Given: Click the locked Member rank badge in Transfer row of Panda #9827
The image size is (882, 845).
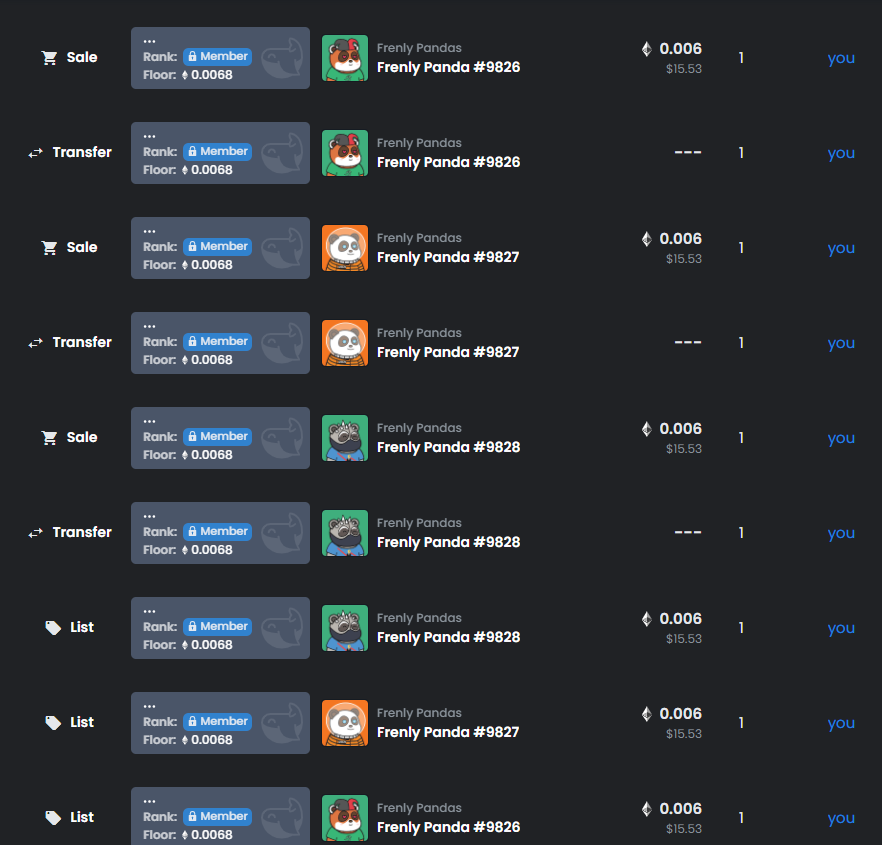Looking at the screenshot, I should point(217,342).
